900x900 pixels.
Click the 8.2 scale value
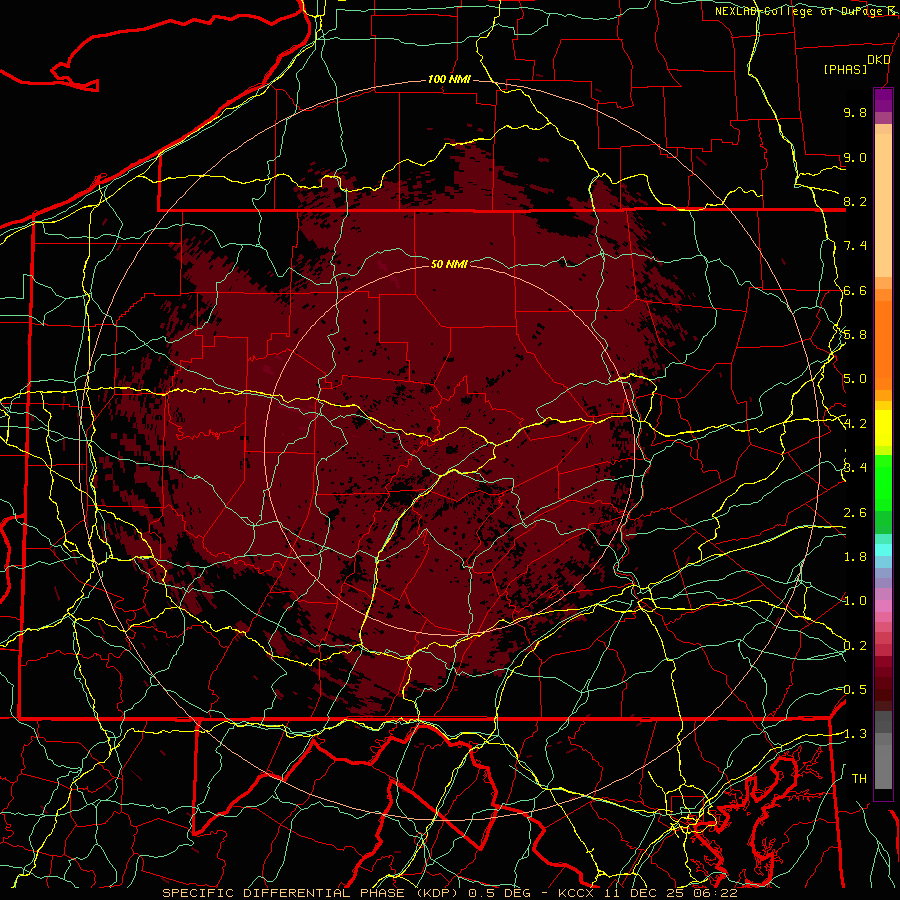855,201
